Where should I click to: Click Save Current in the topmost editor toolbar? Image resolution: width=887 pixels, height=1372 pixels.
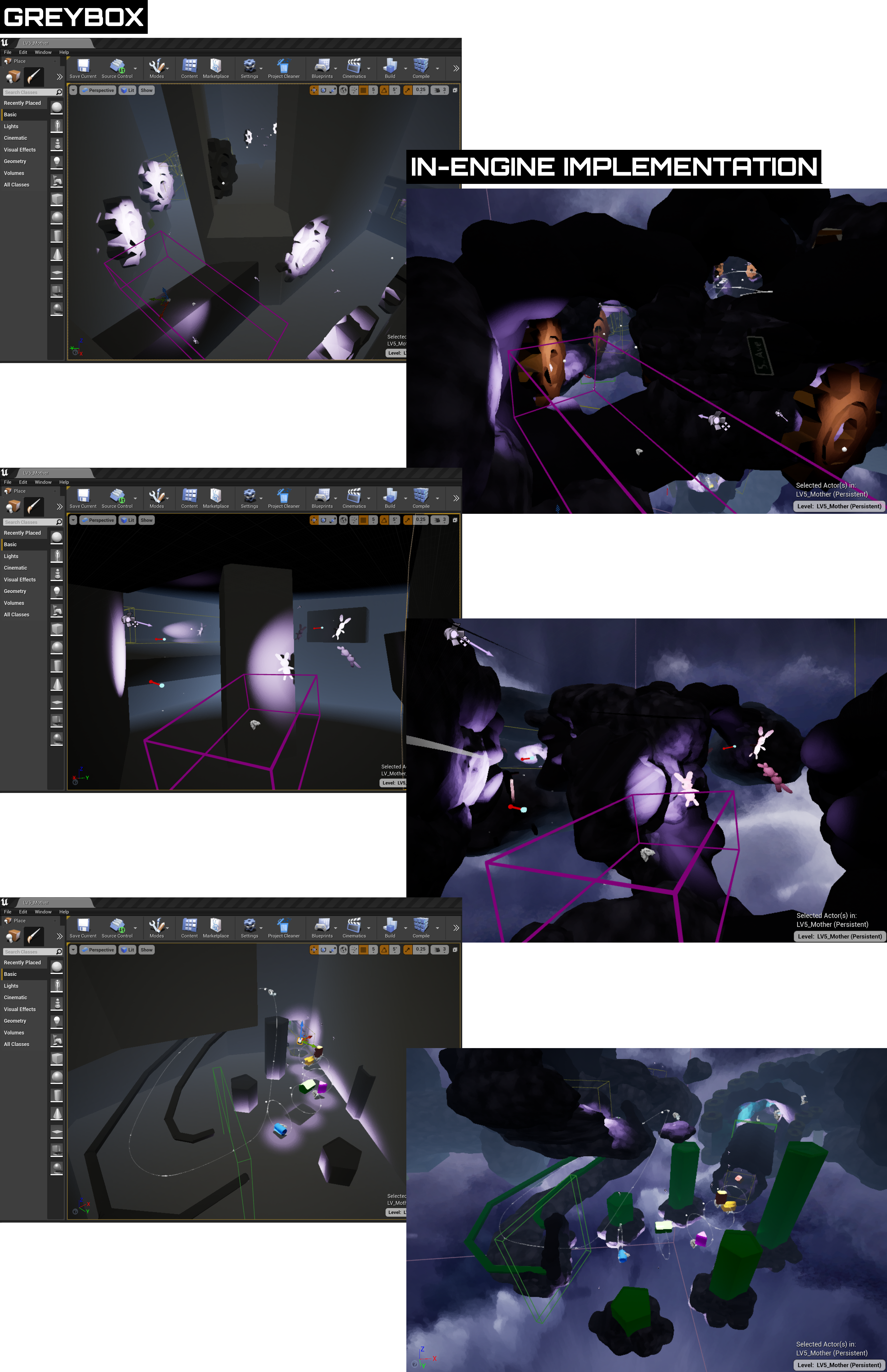[x=83, y=68]
